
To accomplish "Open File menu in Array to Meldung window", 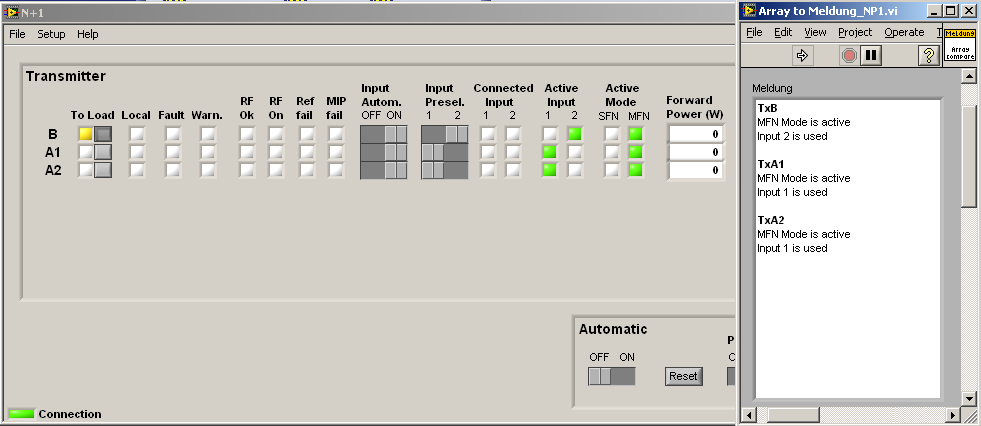I will (x=755, y=32).
